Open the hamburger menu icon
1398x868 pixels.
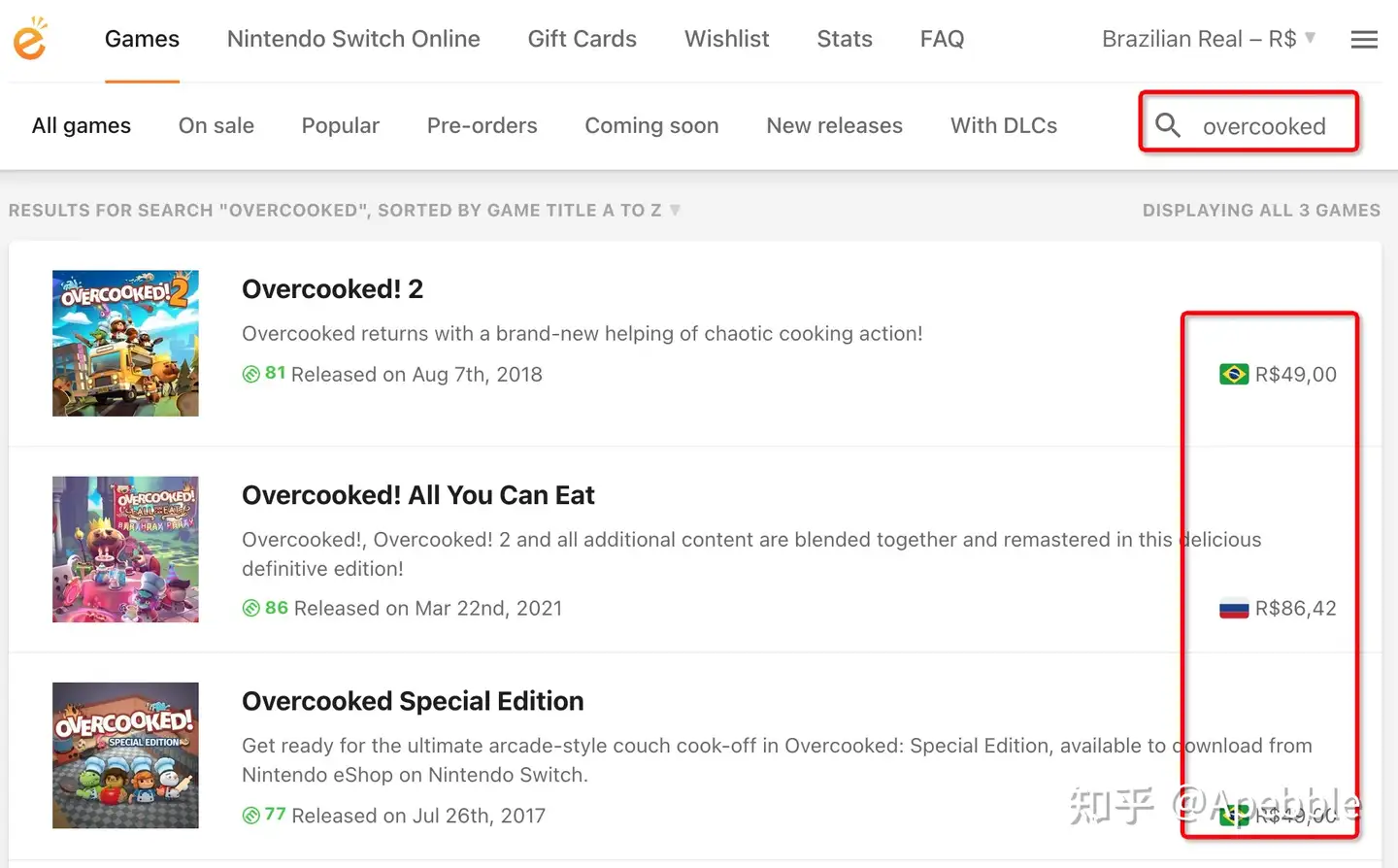[1364, 40]
